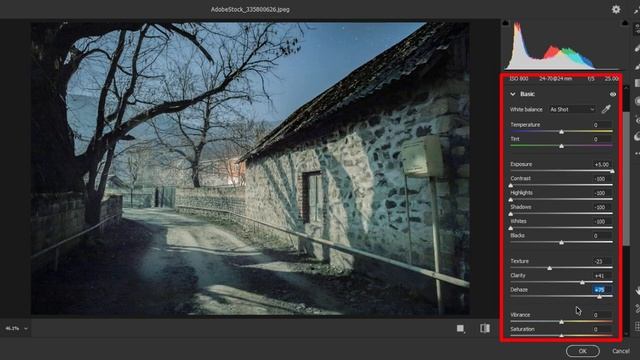
Task: Click the Shadows slider handle
Action: (x=511, y=214)
